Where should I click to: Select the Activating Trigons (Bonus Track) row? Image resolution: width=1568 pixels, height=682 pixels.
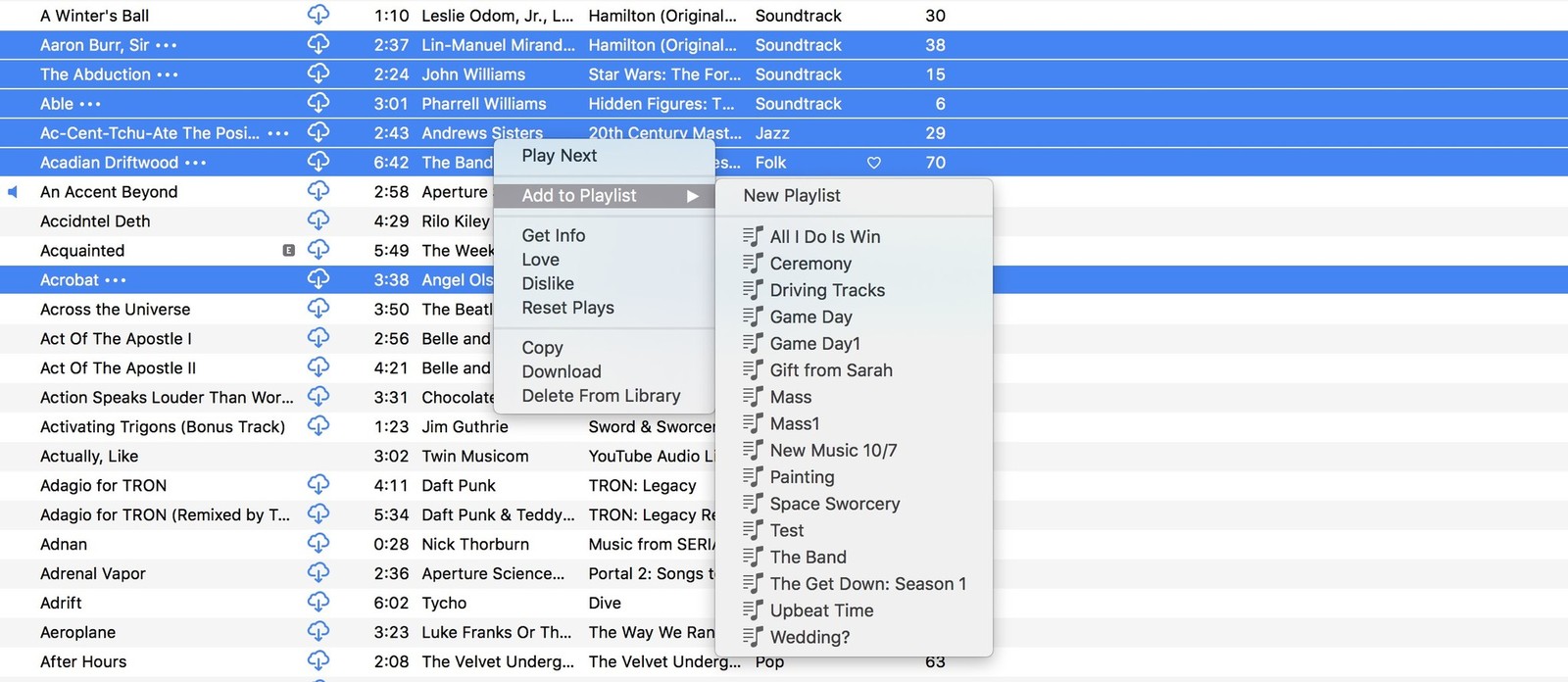click(784, 427)
